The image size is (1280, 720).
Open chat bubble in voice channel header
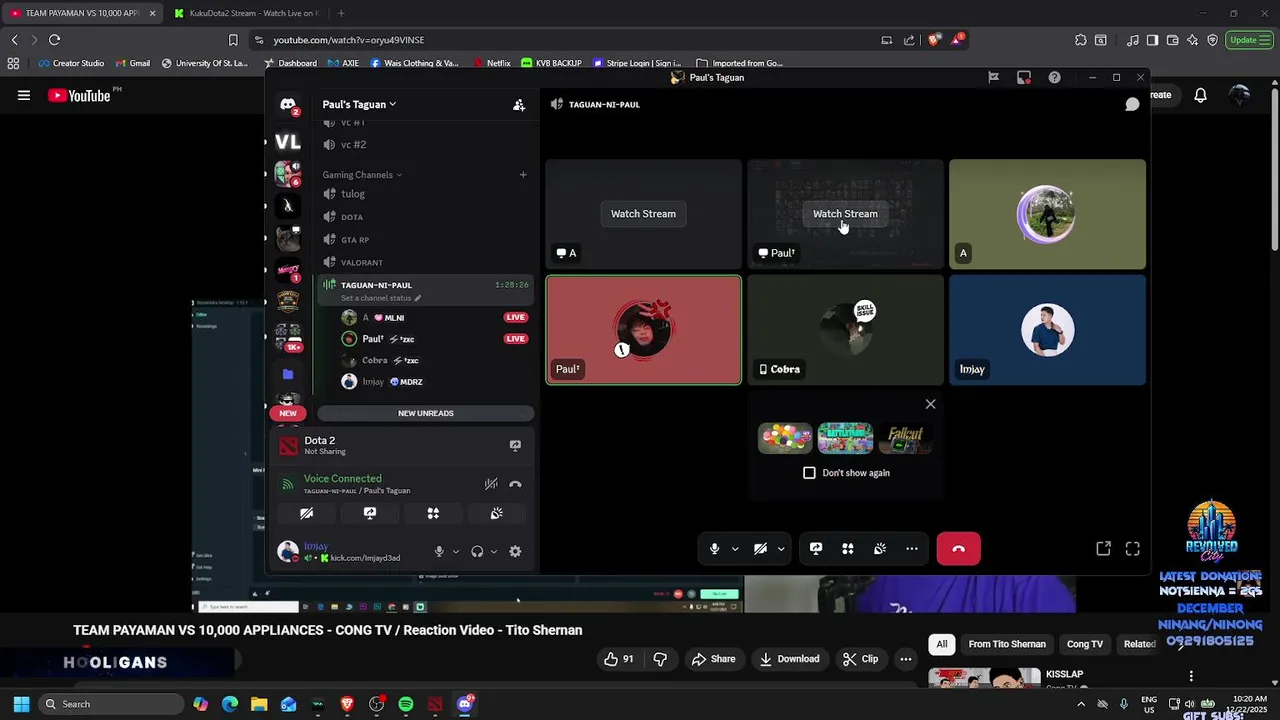point(1132,104)
